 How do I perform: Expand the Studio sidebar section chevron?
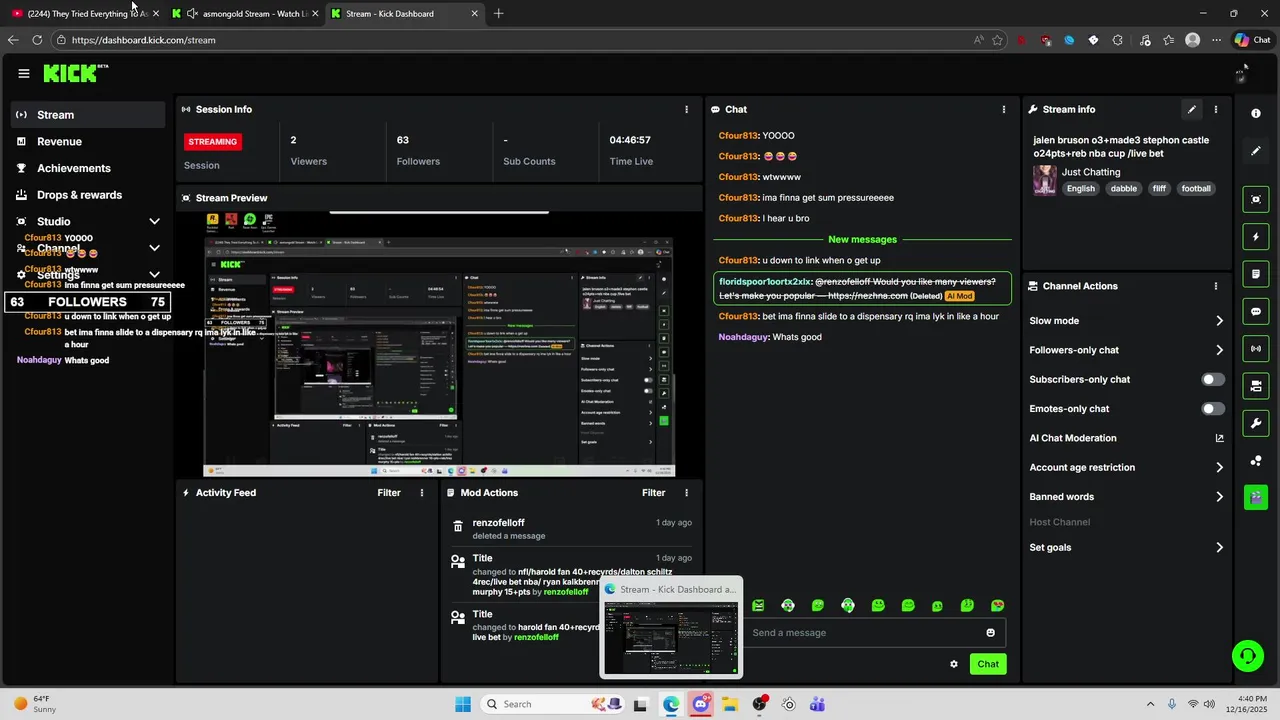[154, 222]
